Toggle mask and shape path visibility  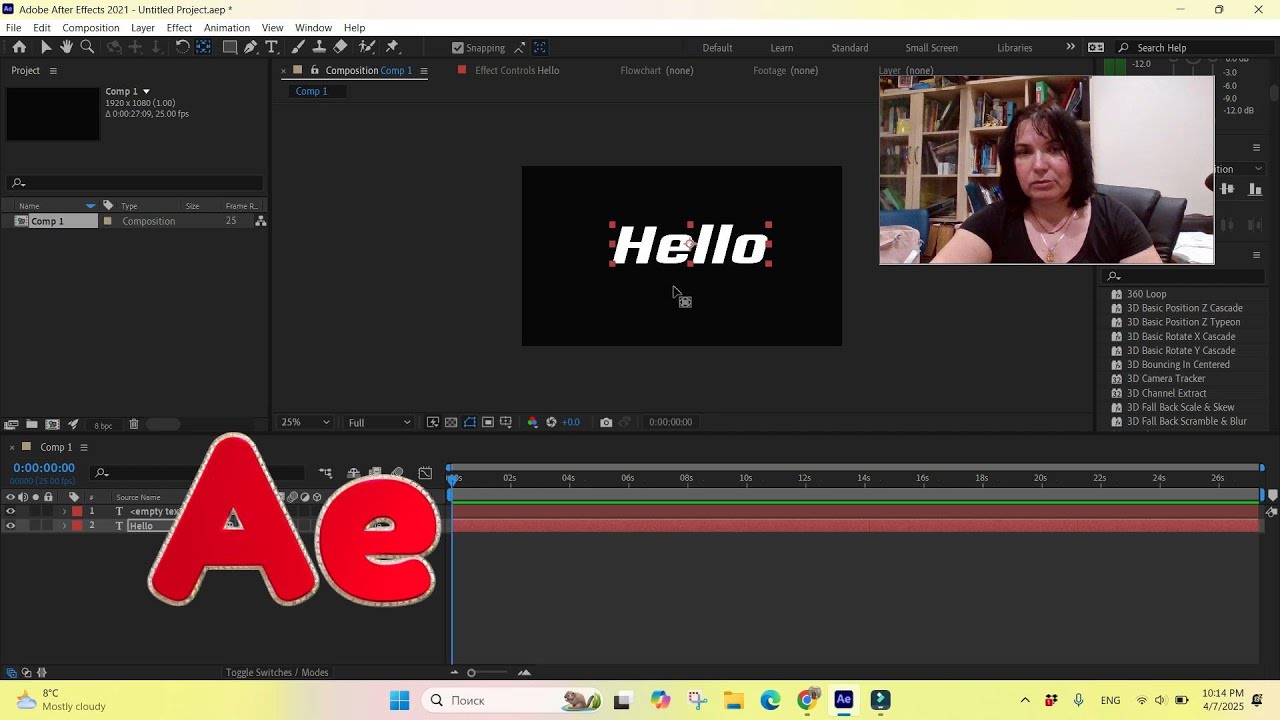point(470,422)
